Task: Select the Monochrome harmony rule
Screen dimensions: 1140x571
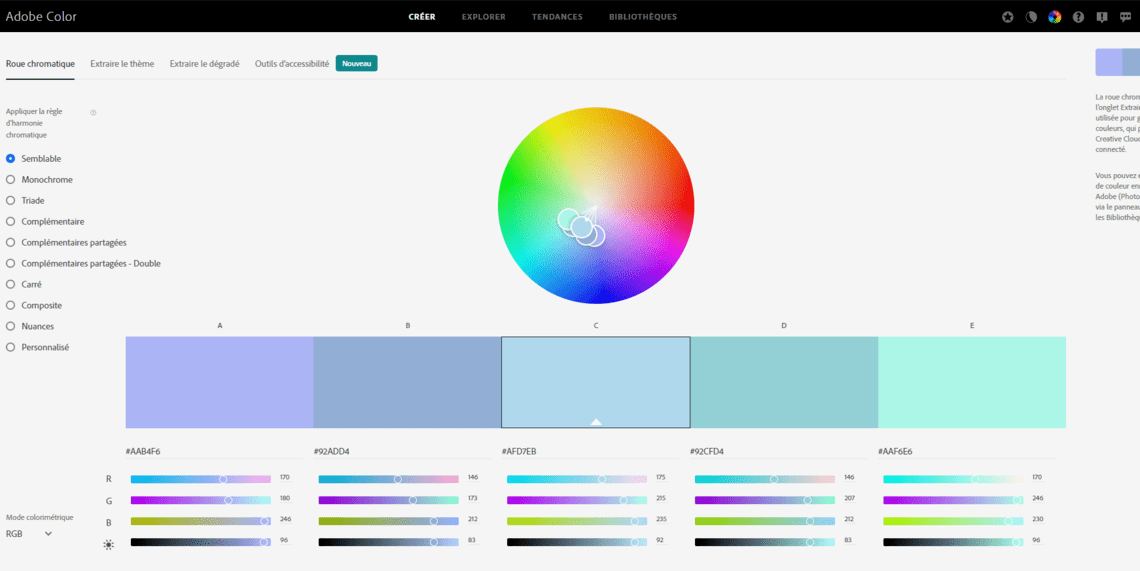Action: (x=39, y=180)
